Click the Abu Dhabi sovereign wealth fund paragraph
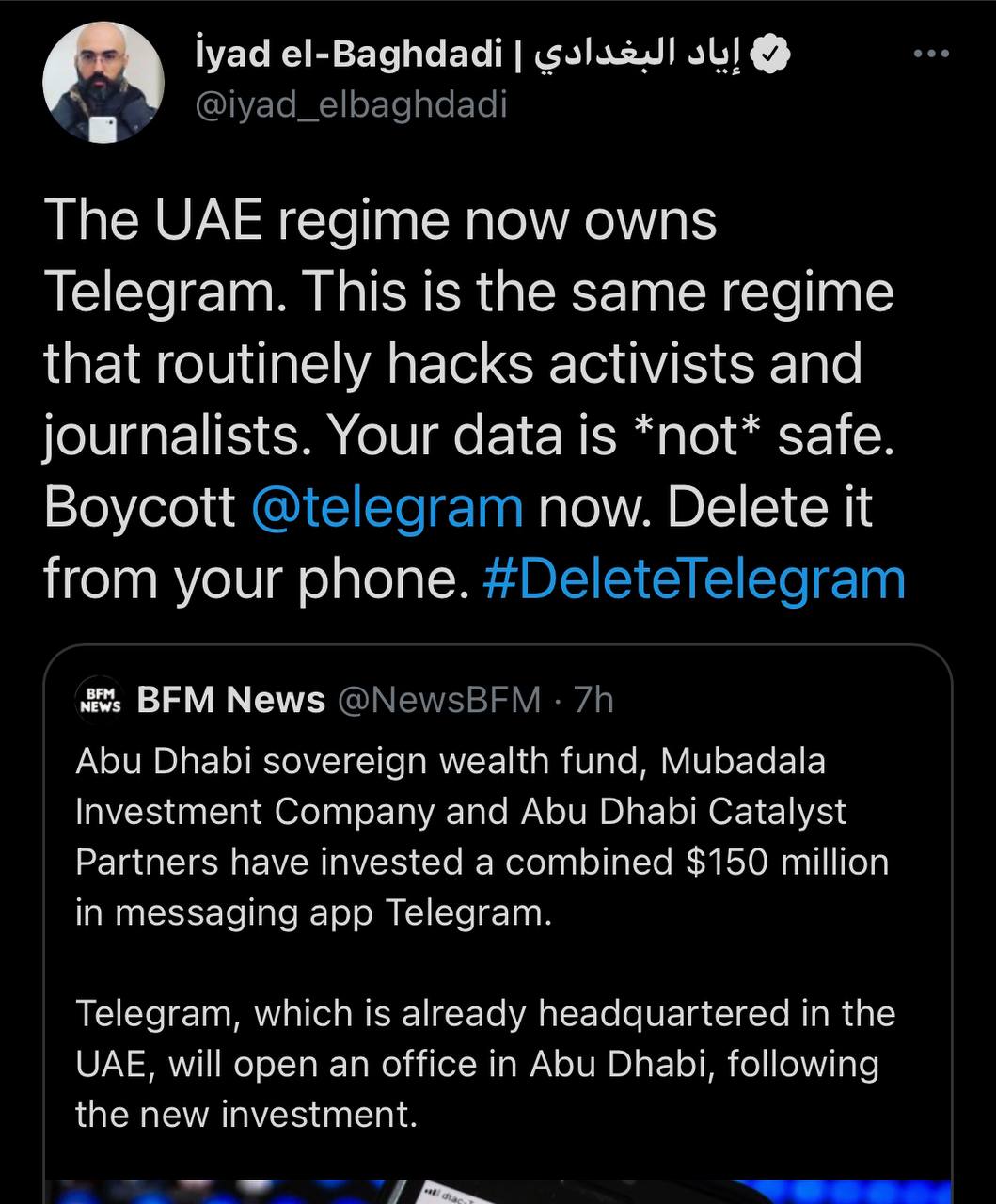The image size is (996, 1204). coord(482,836)
